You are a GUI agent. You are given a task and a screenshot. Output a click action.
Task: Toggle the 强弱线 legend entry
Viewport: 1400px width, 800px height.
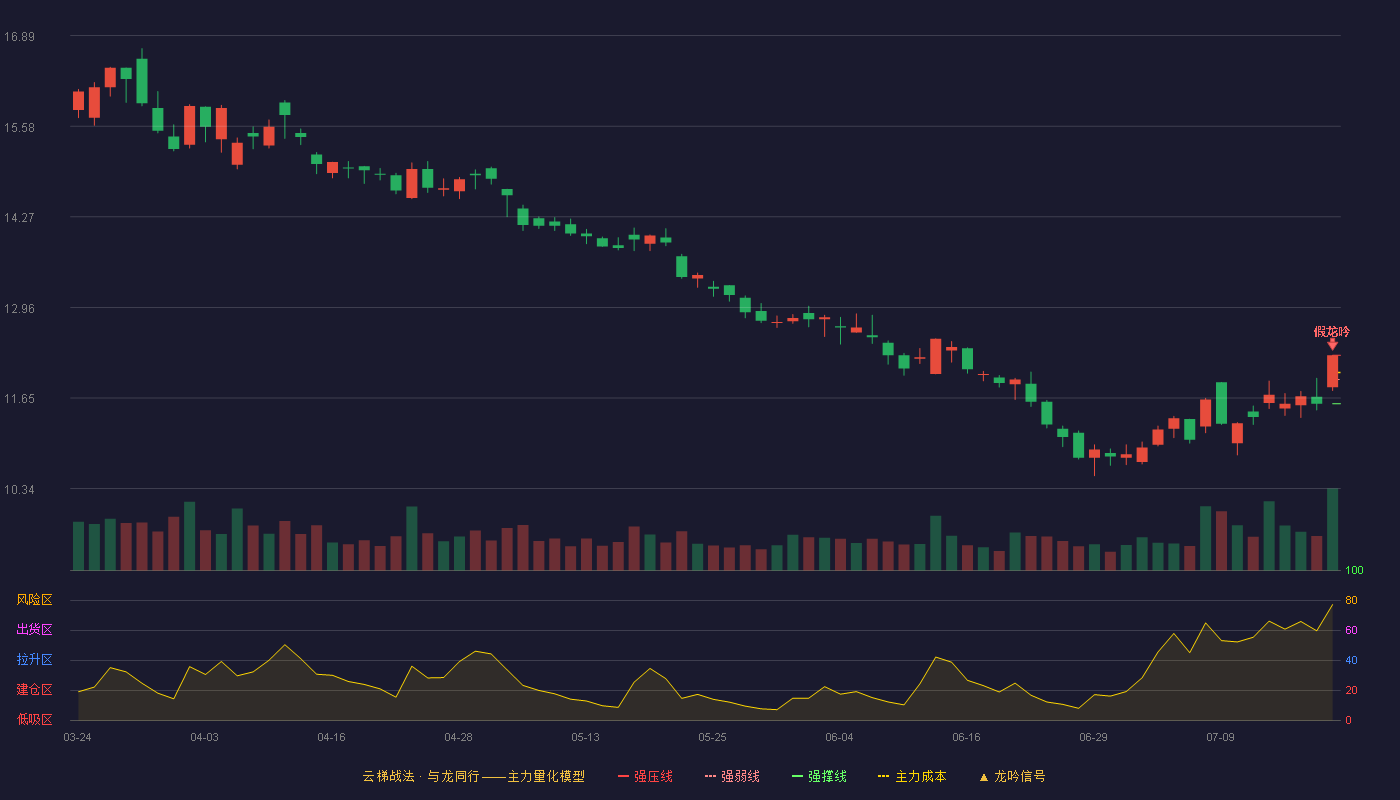[732, 776]
